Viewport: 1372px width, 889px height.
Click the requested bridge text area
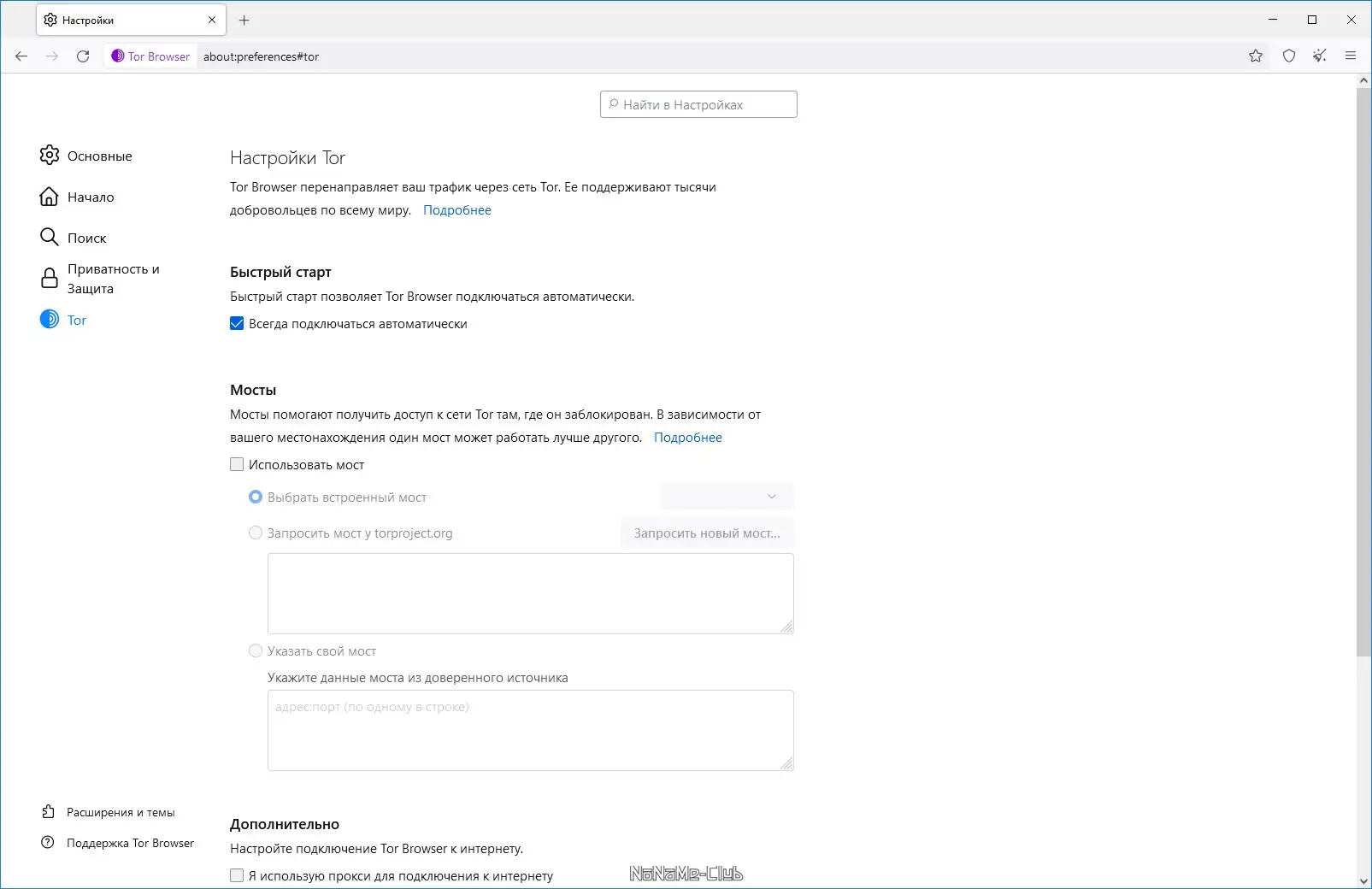pos(531,593)
